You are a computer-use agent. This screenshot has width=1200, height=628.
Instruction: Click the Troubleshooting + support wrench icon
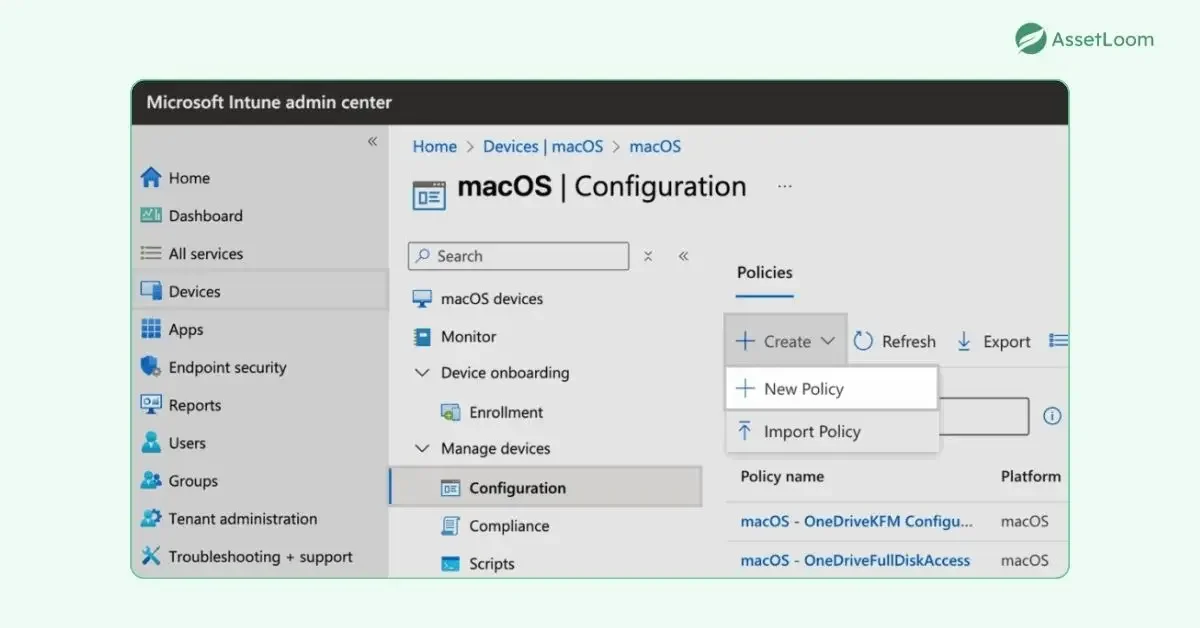coord(151,556)
